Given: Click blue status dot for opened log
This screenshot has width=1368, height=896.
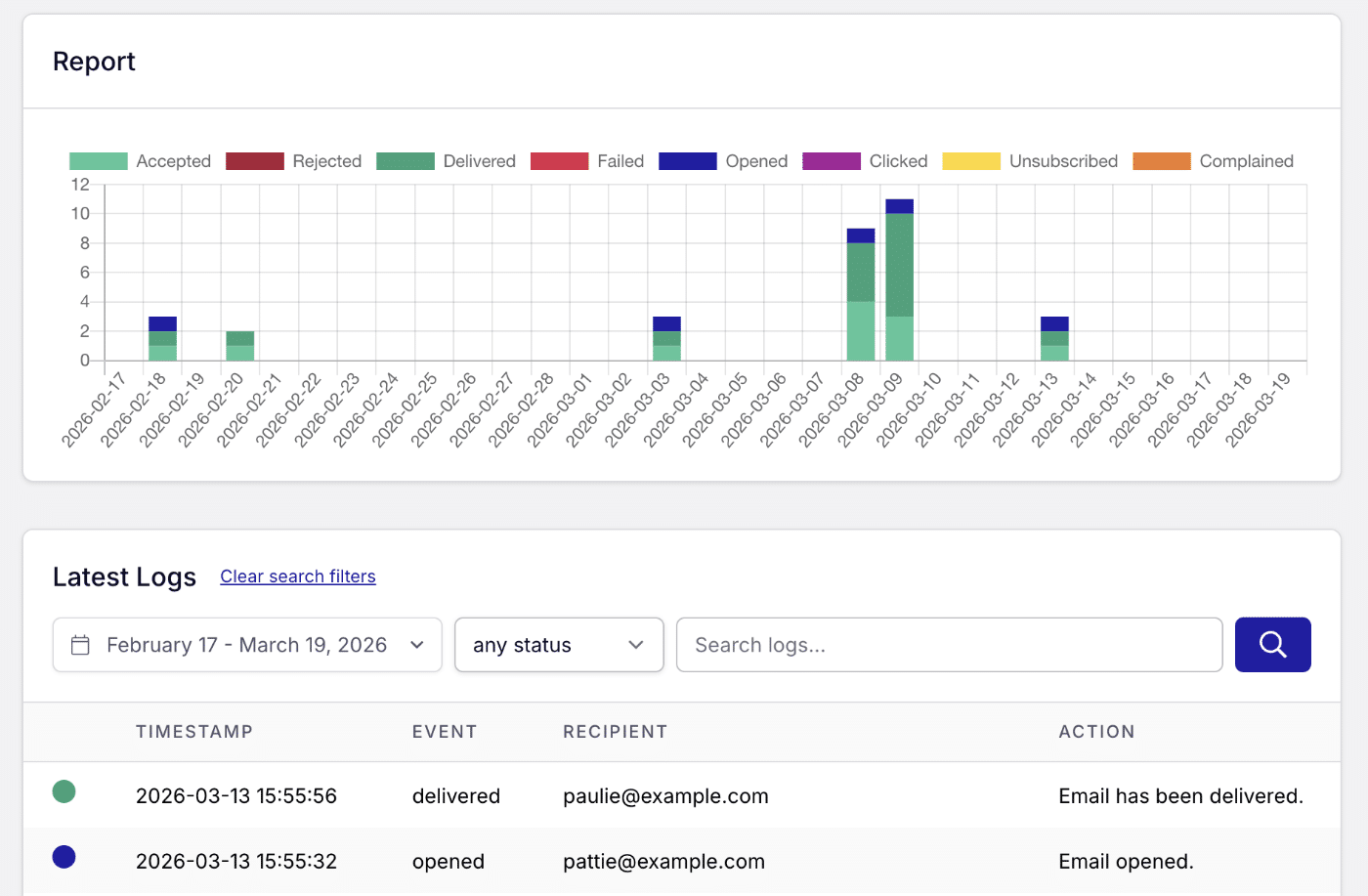Looking at the screenshot, I should [x=64, y=857].
